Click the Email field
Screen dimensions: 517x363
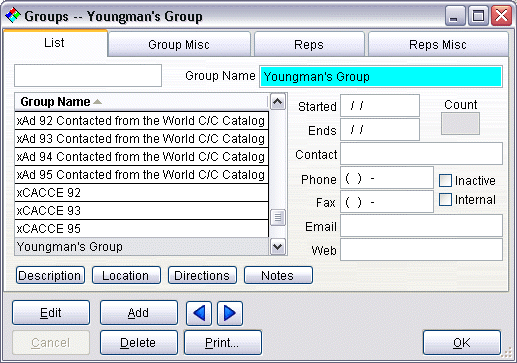pos(421,226)
